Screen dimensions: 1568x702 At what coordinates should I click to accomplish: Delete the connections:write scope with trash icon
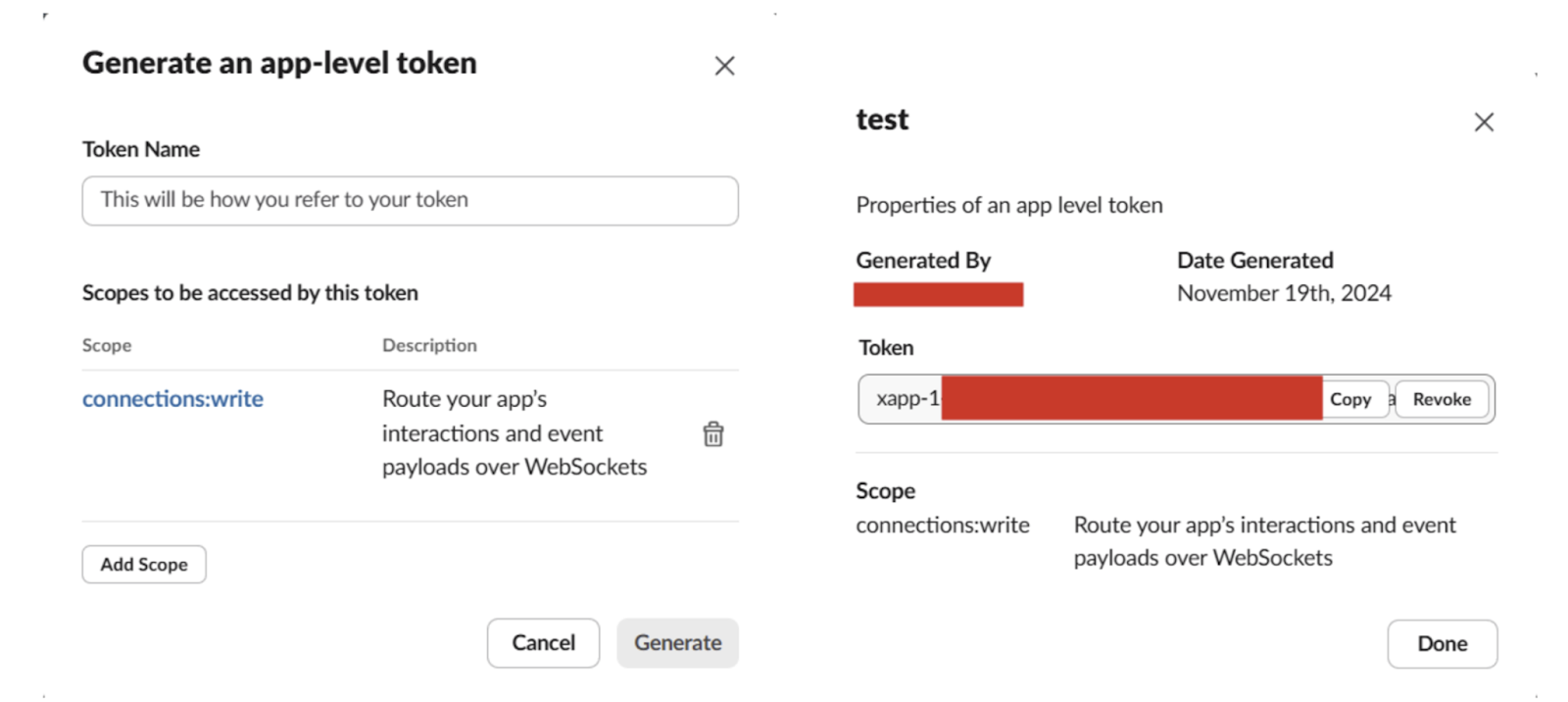tap(713, 433)
